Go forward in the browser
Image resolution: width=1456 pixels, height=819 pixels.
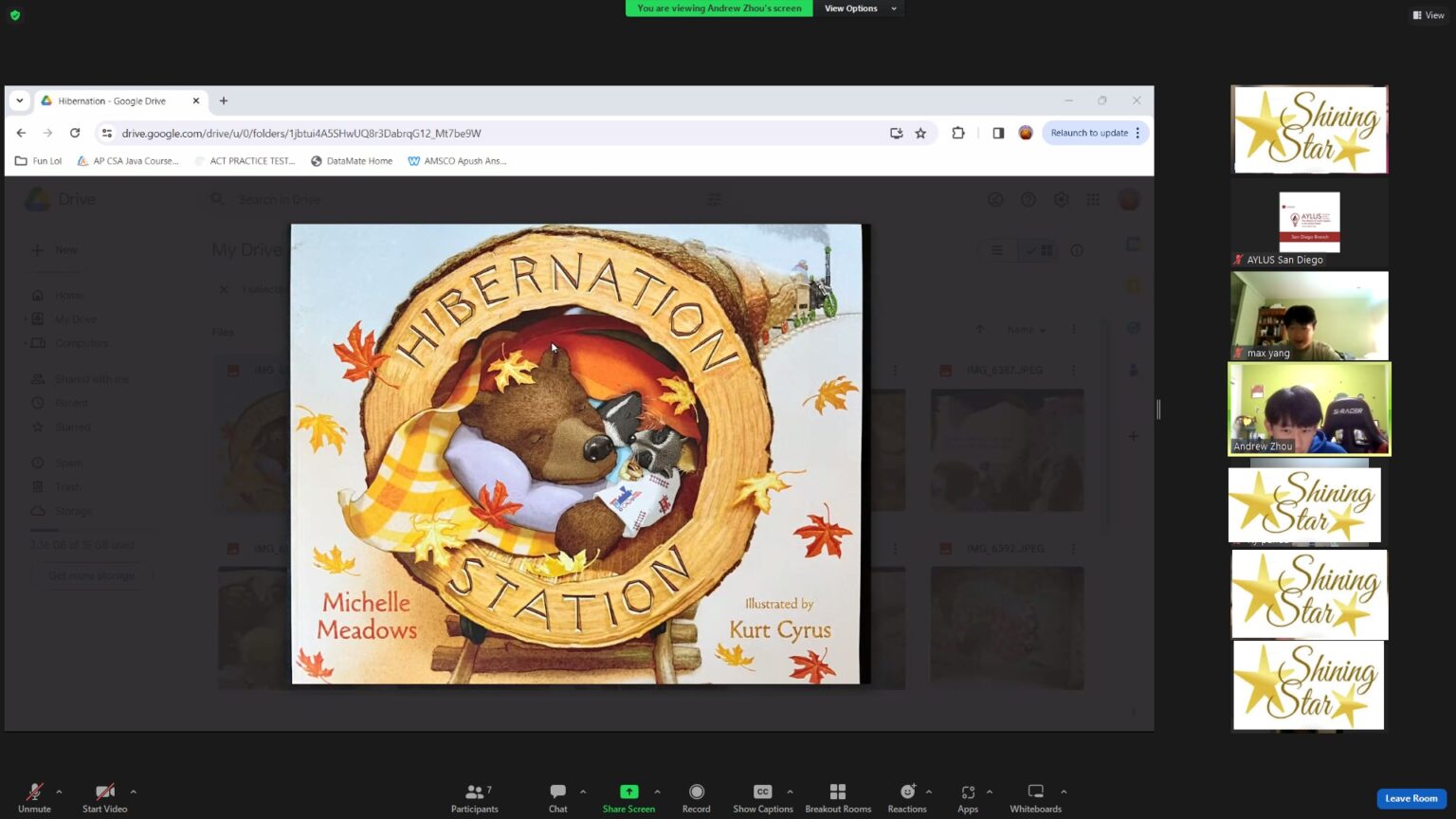[x=47, y=133]
